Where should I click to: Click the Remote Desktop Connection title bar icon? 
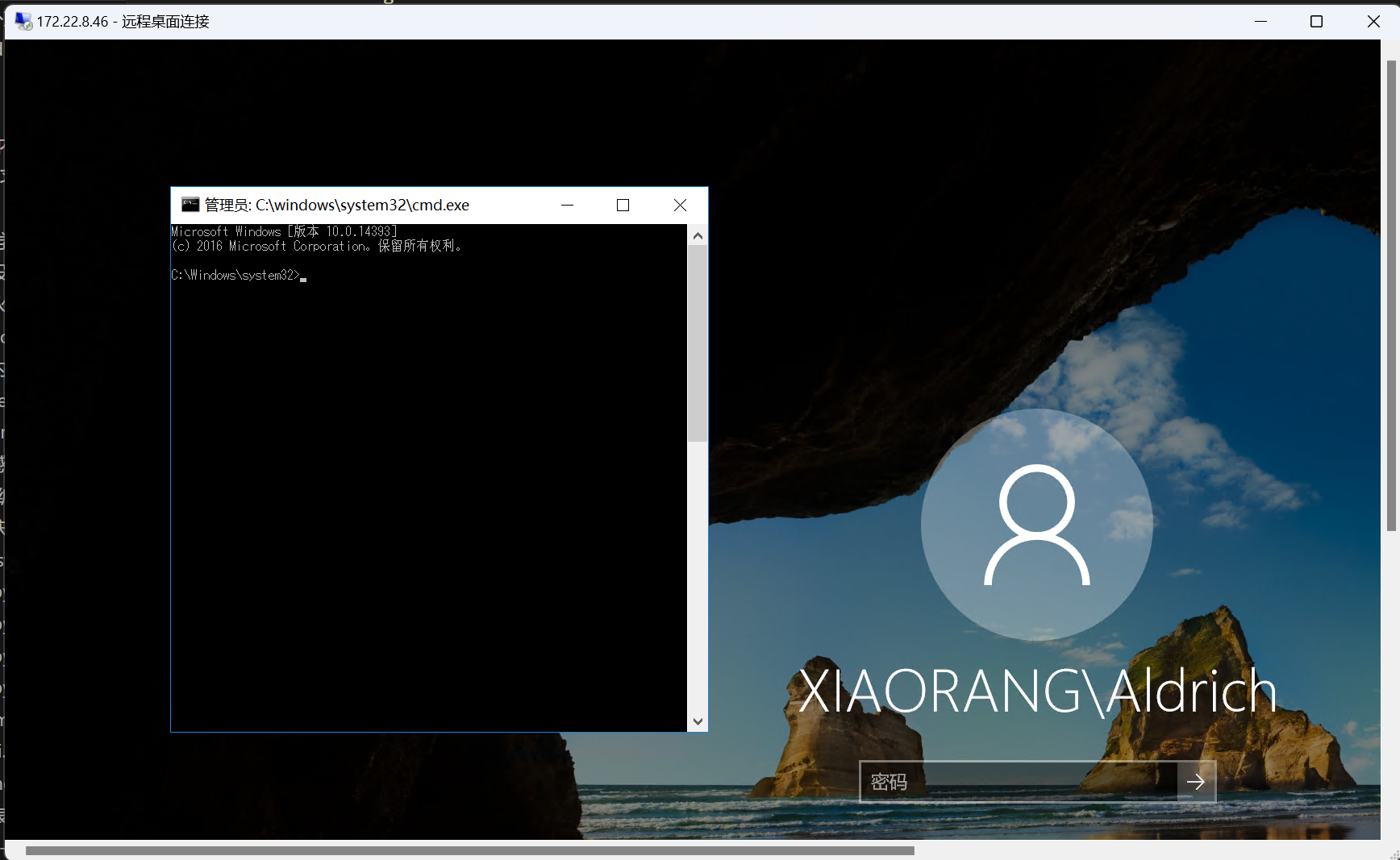pos(23,21)
